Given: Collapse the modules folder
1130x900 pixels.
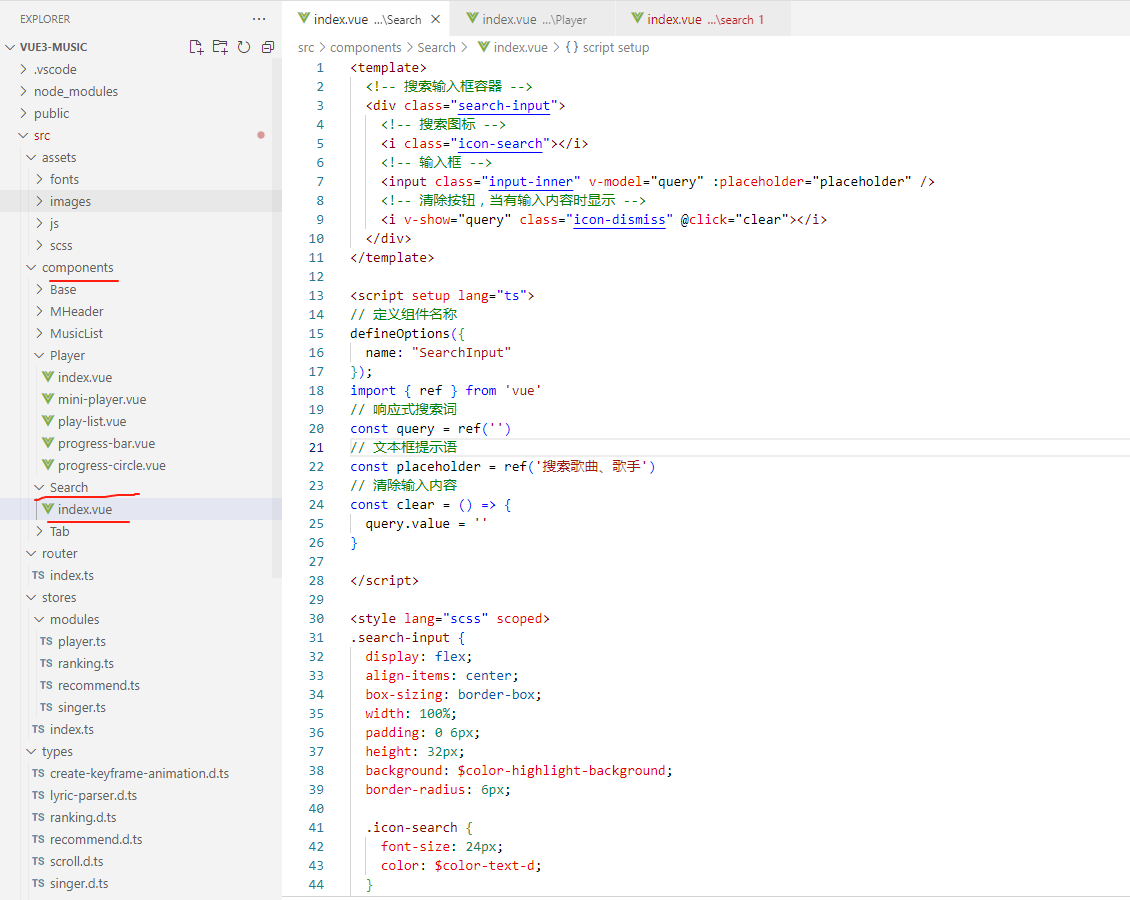Looking at the screenshot, I should 74,619.
